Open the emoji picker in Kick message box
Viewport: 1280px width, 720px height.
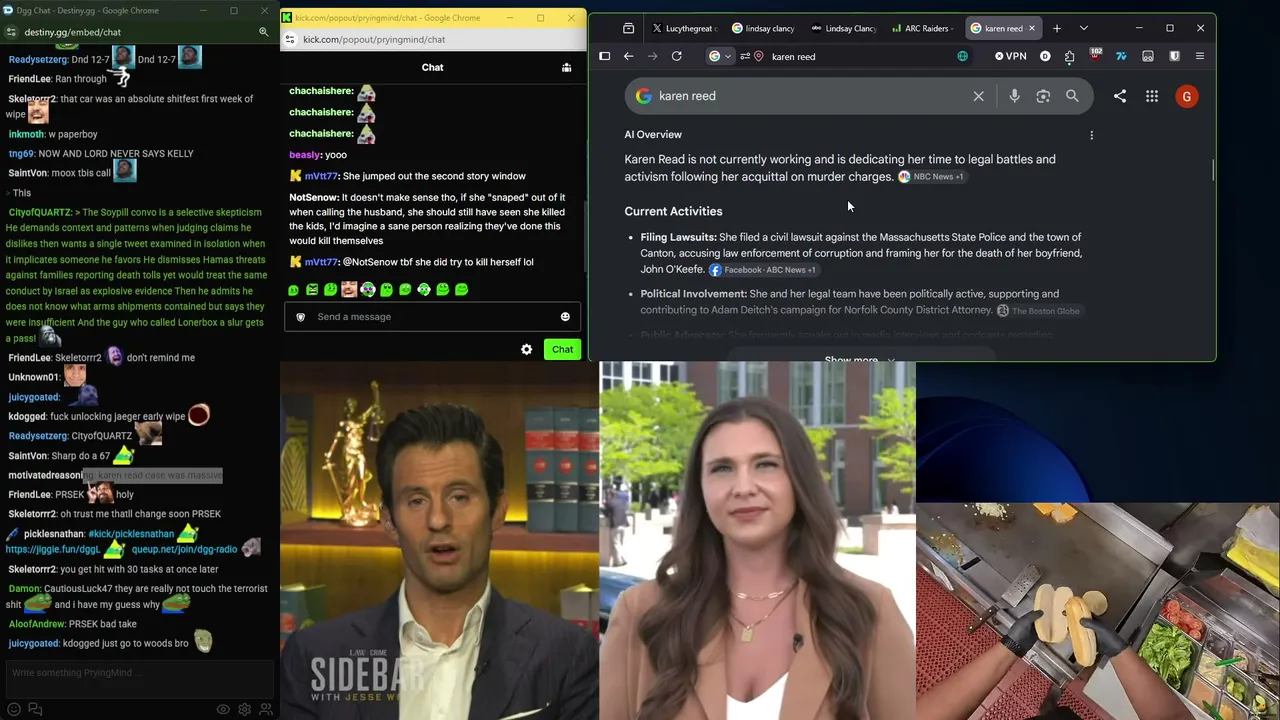[565, 317]
